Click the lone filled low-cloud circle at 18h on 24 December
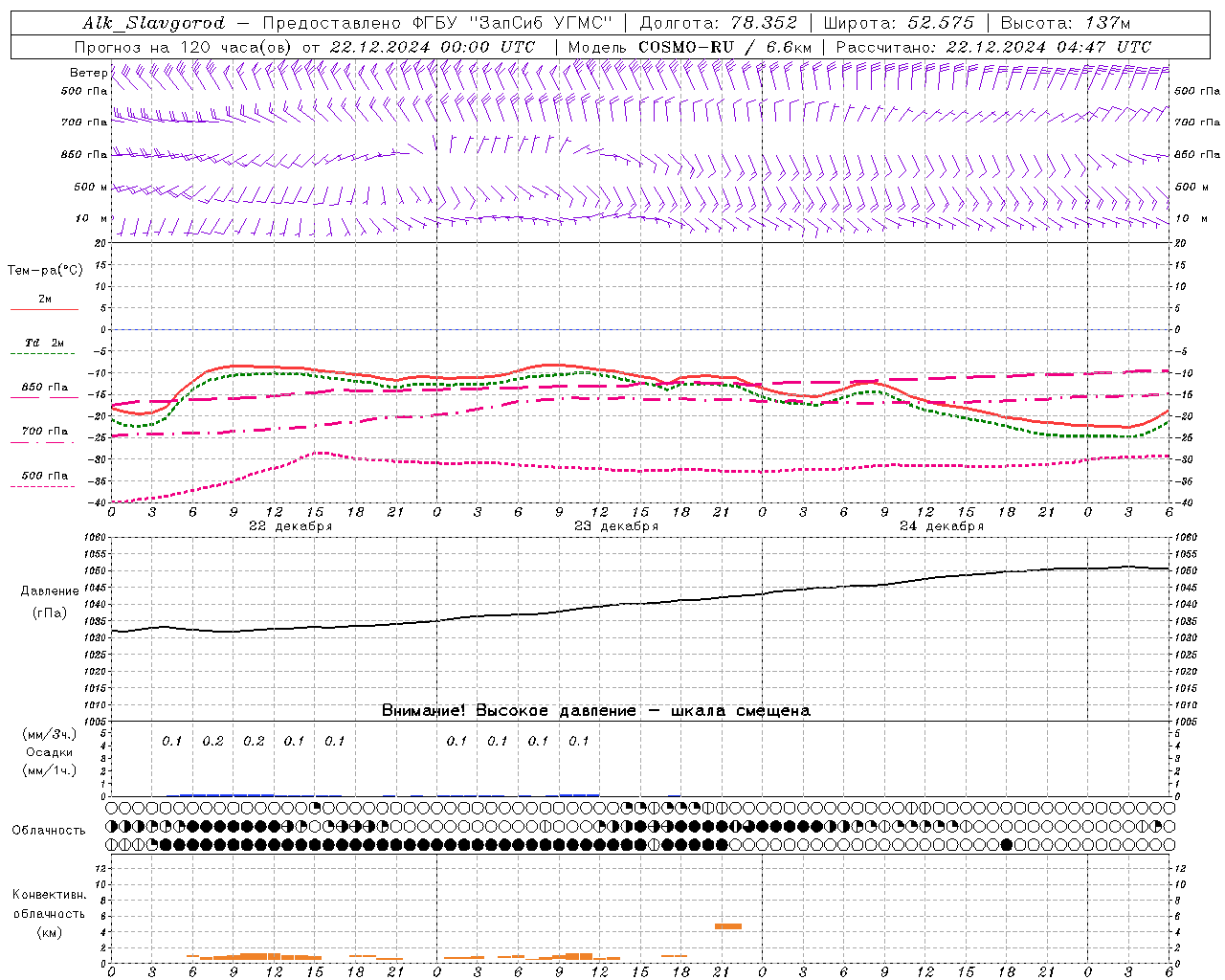Viewport: 1225px width, 980px height. [x=1006, y=844]
